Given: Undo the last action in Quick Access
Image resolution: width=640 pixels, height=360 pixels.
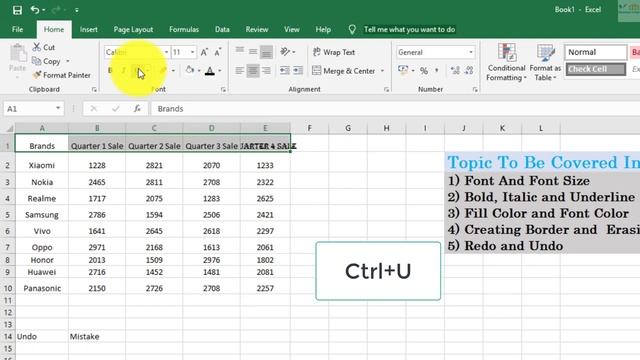Looking at the screenshot, I should pyautogui.click(x=35, y=10).
